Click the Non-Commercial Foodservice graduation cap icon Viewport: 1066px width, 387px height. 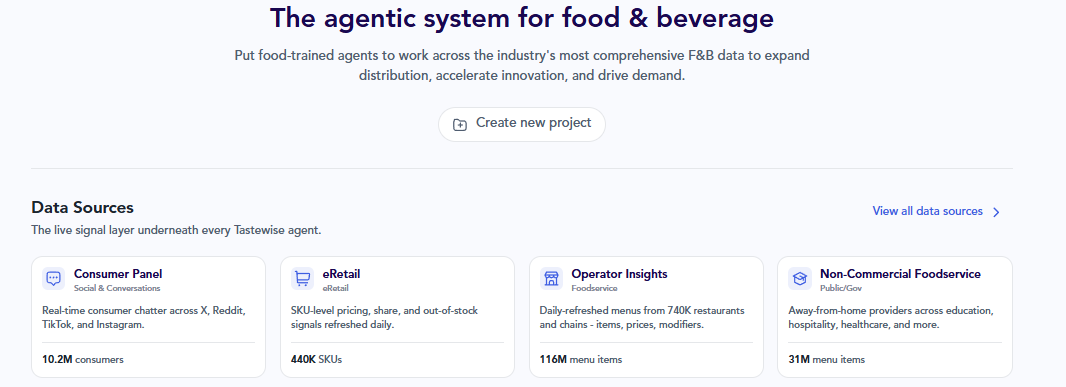tap(800, 278)
